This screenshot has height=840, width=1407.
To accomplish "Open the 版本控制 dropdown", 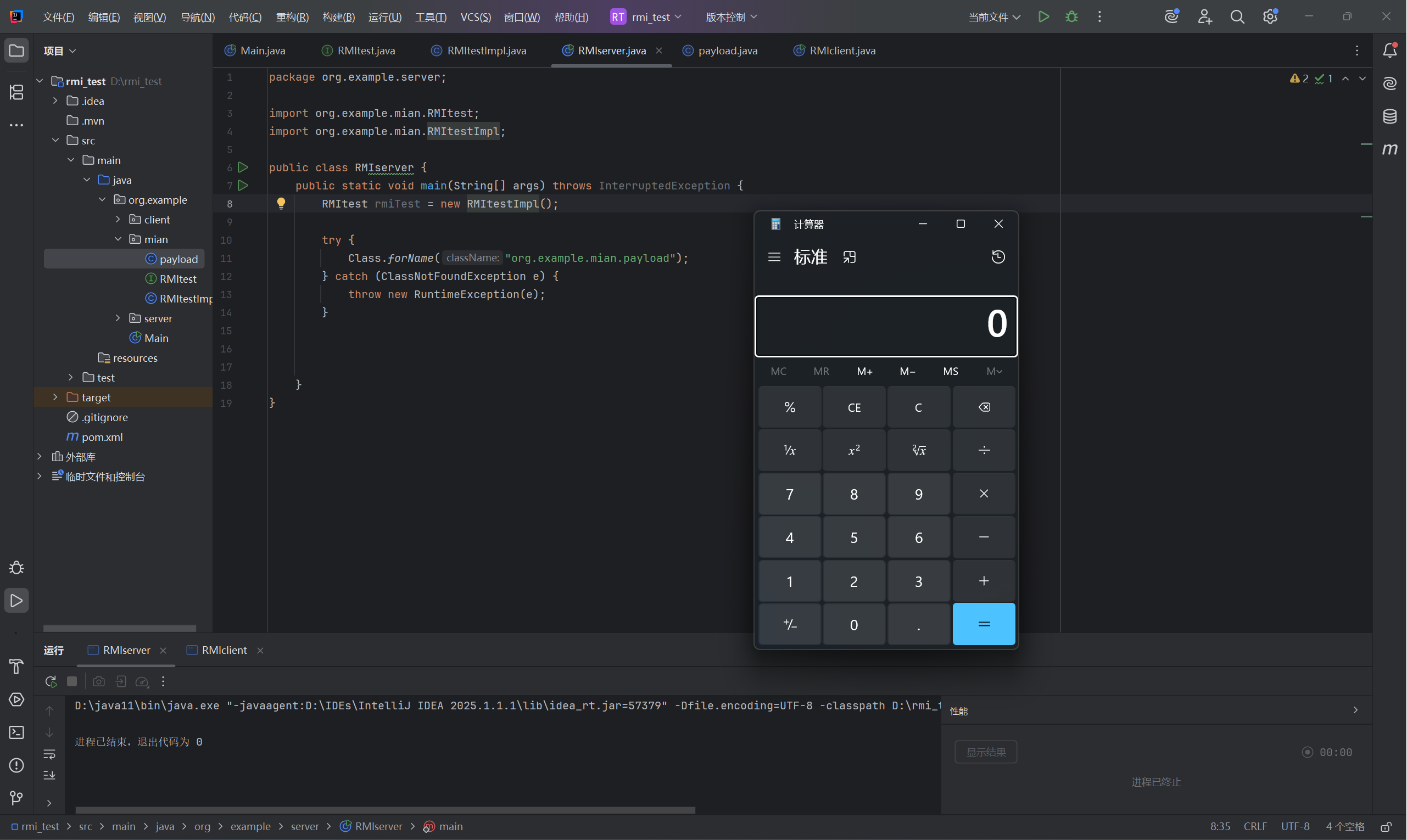I will tap(731, 17).
